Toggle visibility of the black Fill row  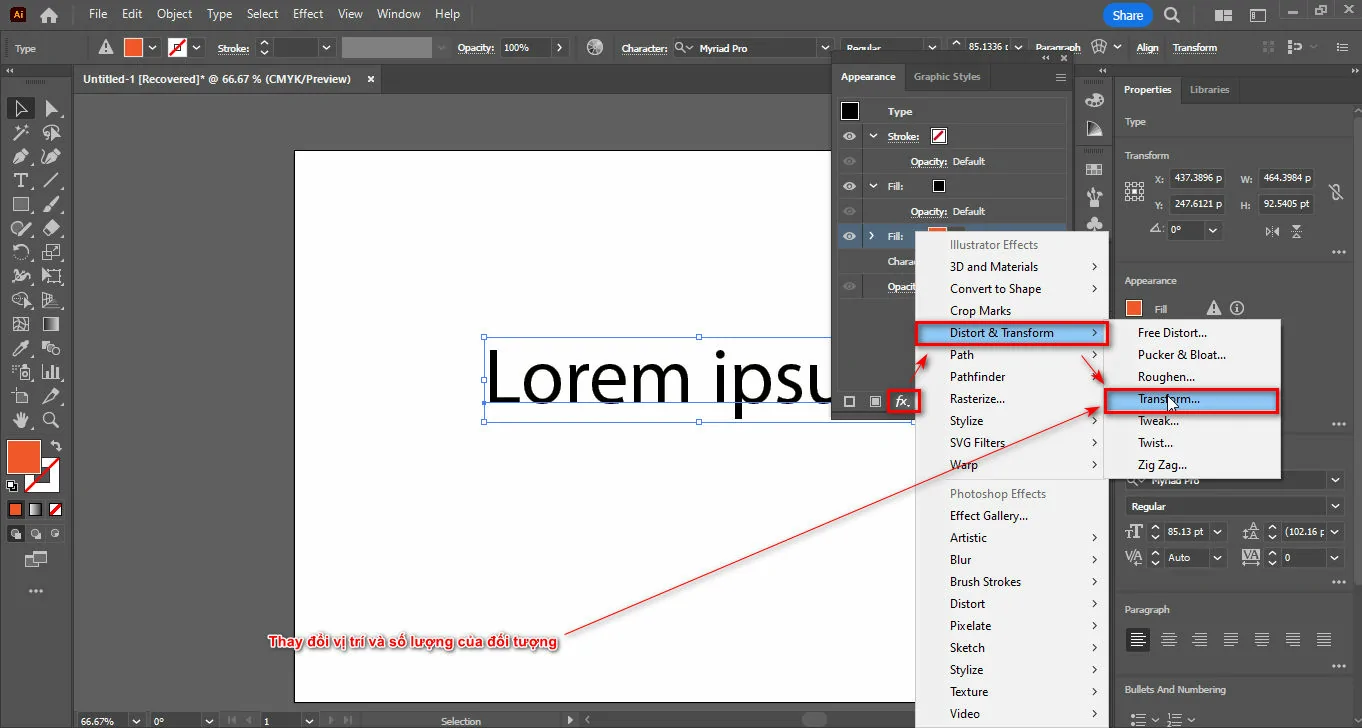coord(849,186)
